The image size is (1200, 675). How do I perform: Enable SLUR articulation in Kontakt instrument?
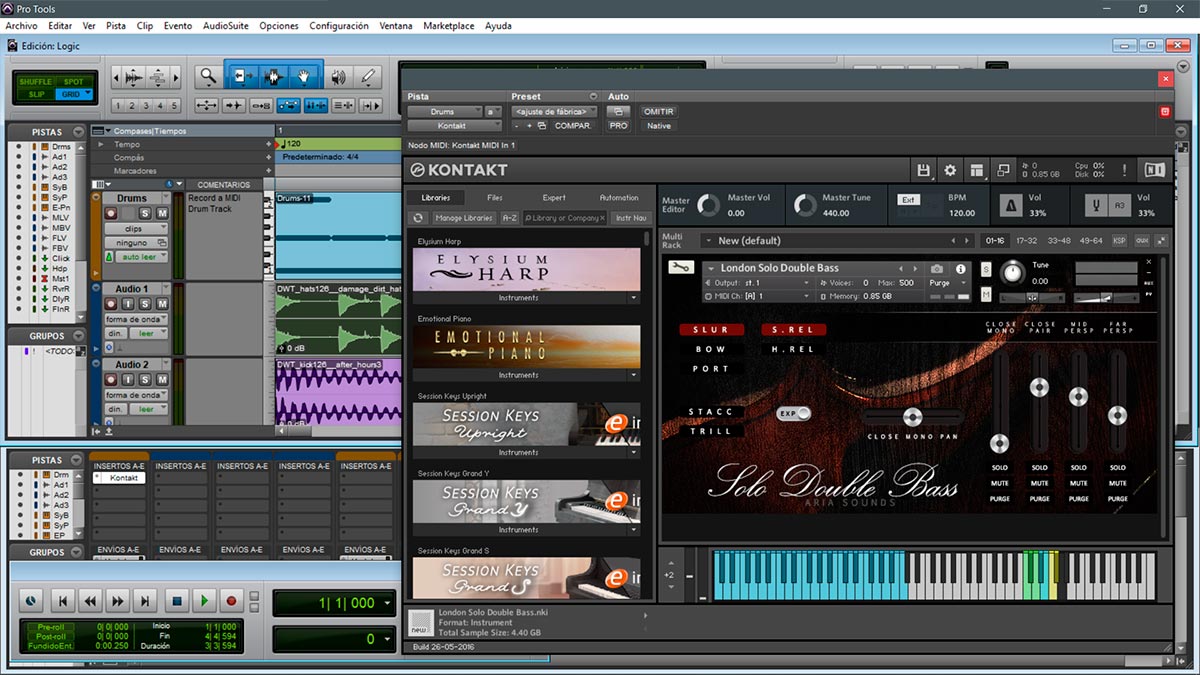coord(711,329)
